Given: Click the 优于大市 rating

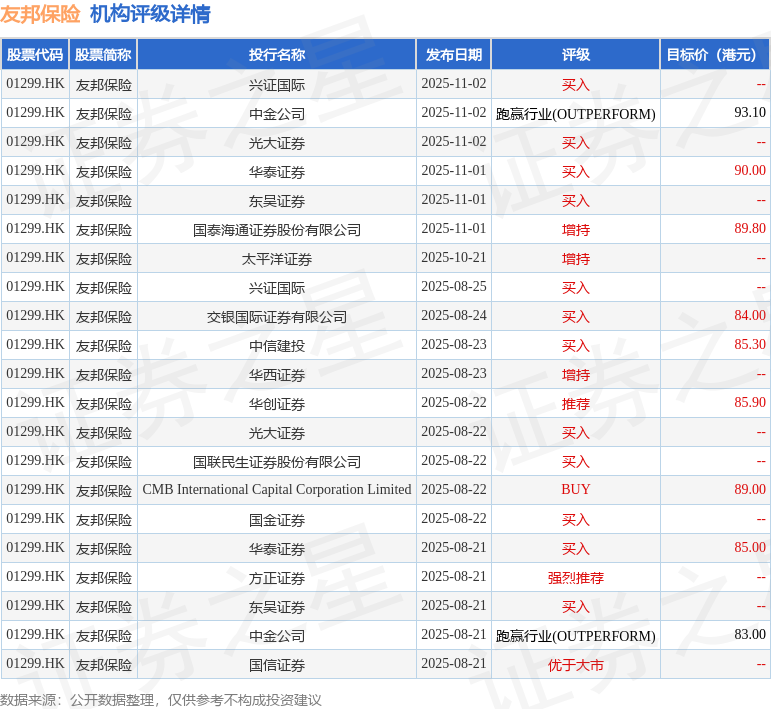Looking at the screenshot, I should tap(575, 665).
